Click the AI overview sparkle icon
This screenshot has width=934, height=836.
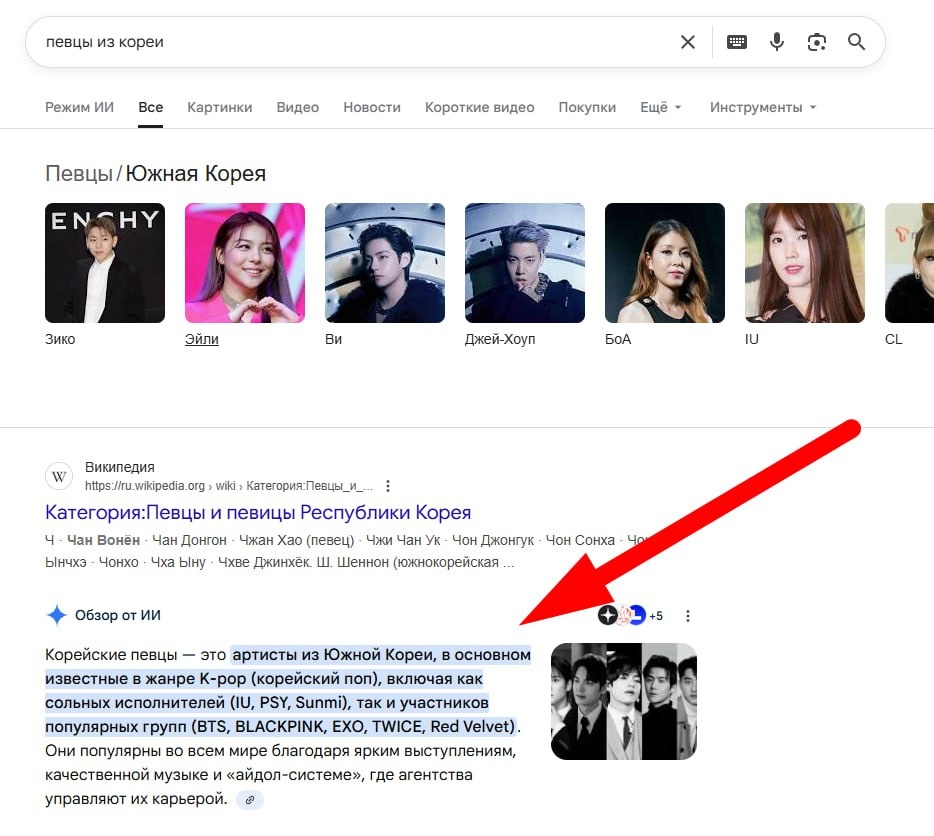point(57,615)
